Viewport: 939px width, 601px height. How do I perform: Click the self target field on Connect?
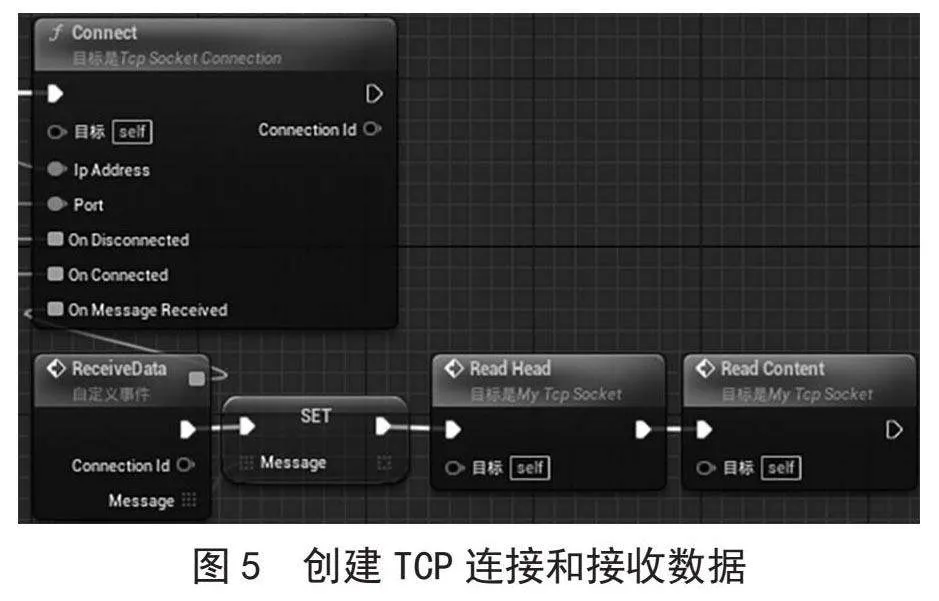(x=132, y=132)
